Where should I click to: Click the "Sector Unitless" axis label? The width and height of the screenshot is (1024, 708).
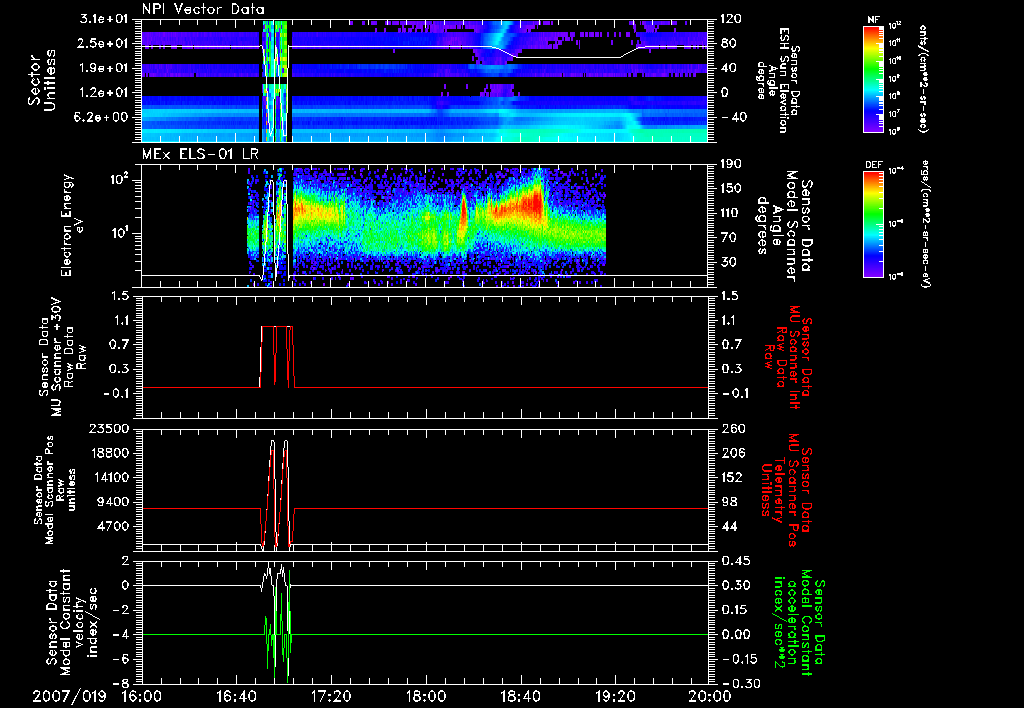tap(42, 80)
